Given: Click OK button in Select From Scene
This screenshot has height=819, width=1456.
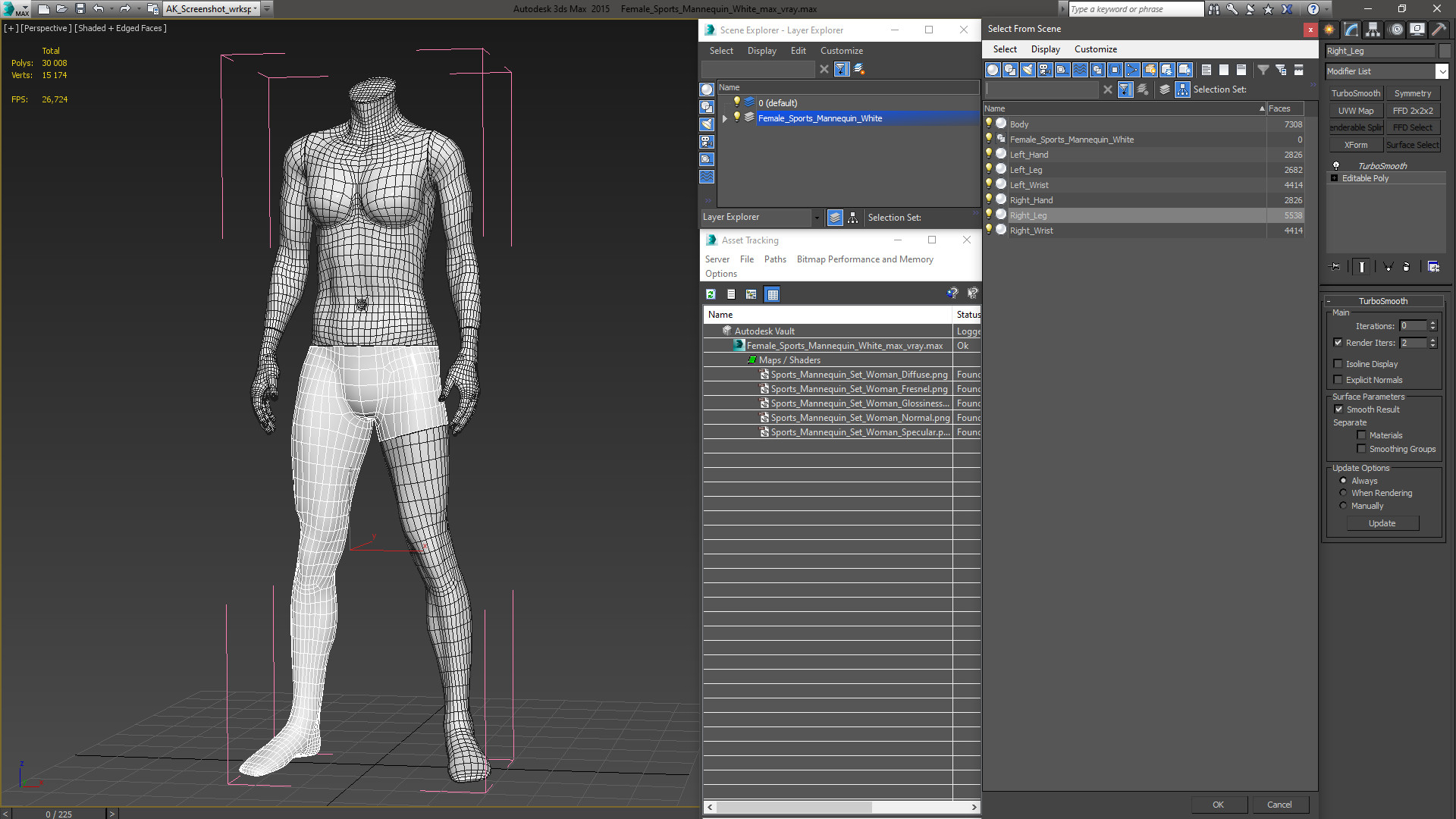Looking at the screenshot, I should [x=1218, y=805].
